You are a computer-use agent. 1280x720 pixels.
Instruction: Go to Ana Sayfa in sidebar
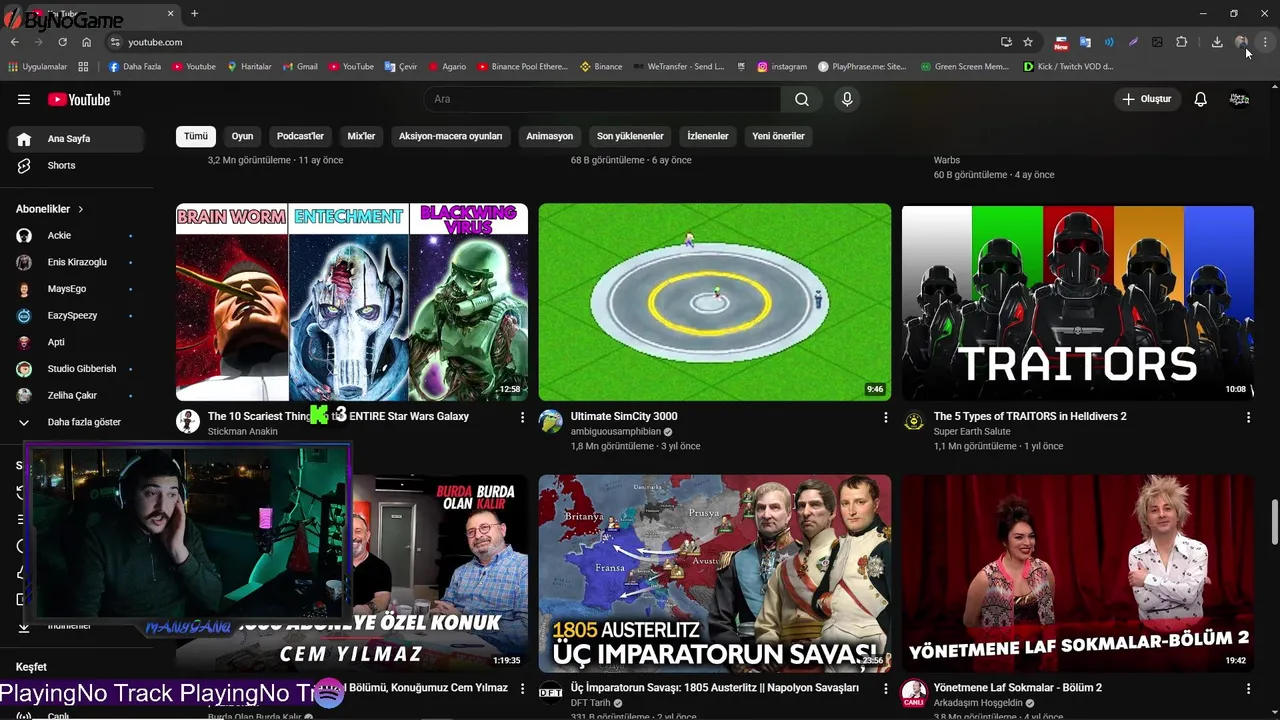point(77,139)
